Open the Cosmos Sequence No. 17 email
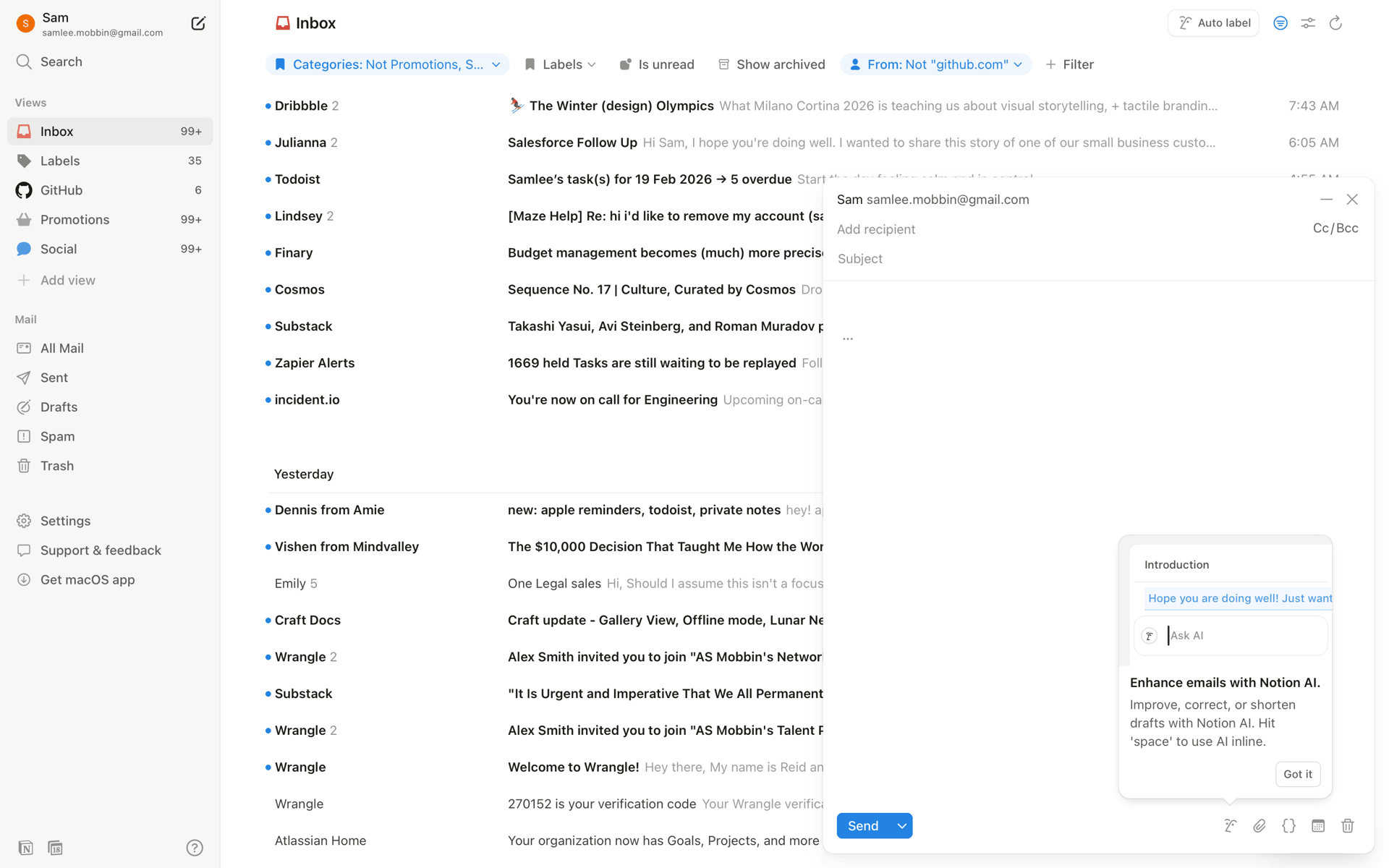The height and width of the screenshot is (868, 1389). click(544, 289)
